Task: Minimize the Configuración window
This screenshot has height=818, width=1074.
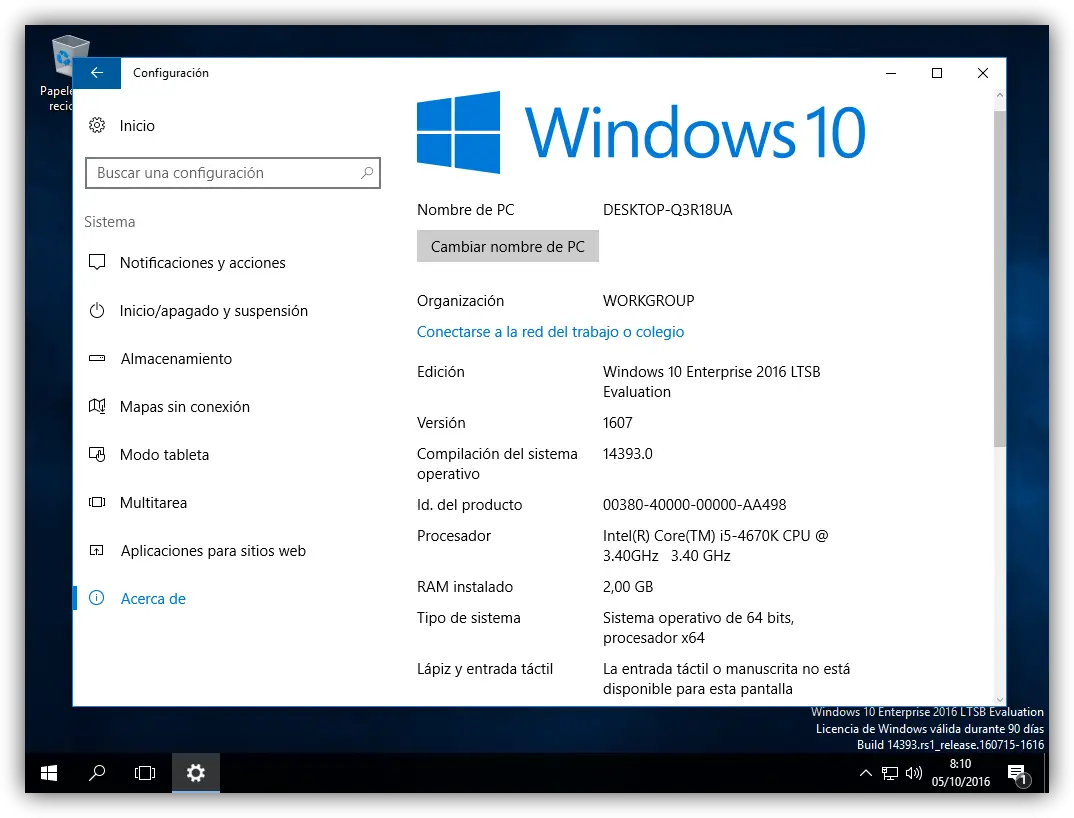Action: point(891,73)
